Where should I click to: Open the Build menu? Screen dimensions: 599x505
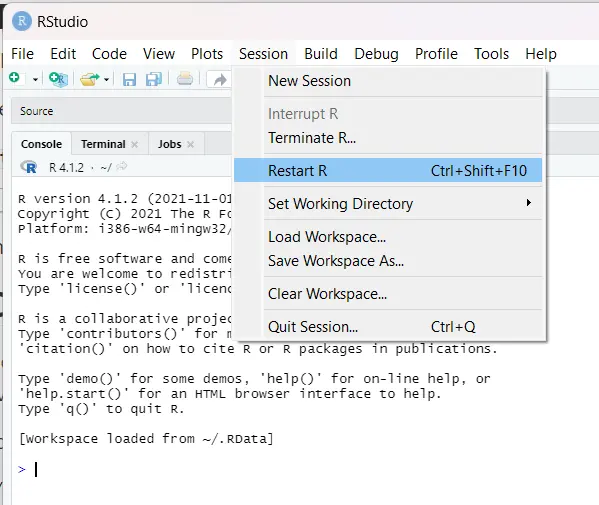[x=321, y=54]
